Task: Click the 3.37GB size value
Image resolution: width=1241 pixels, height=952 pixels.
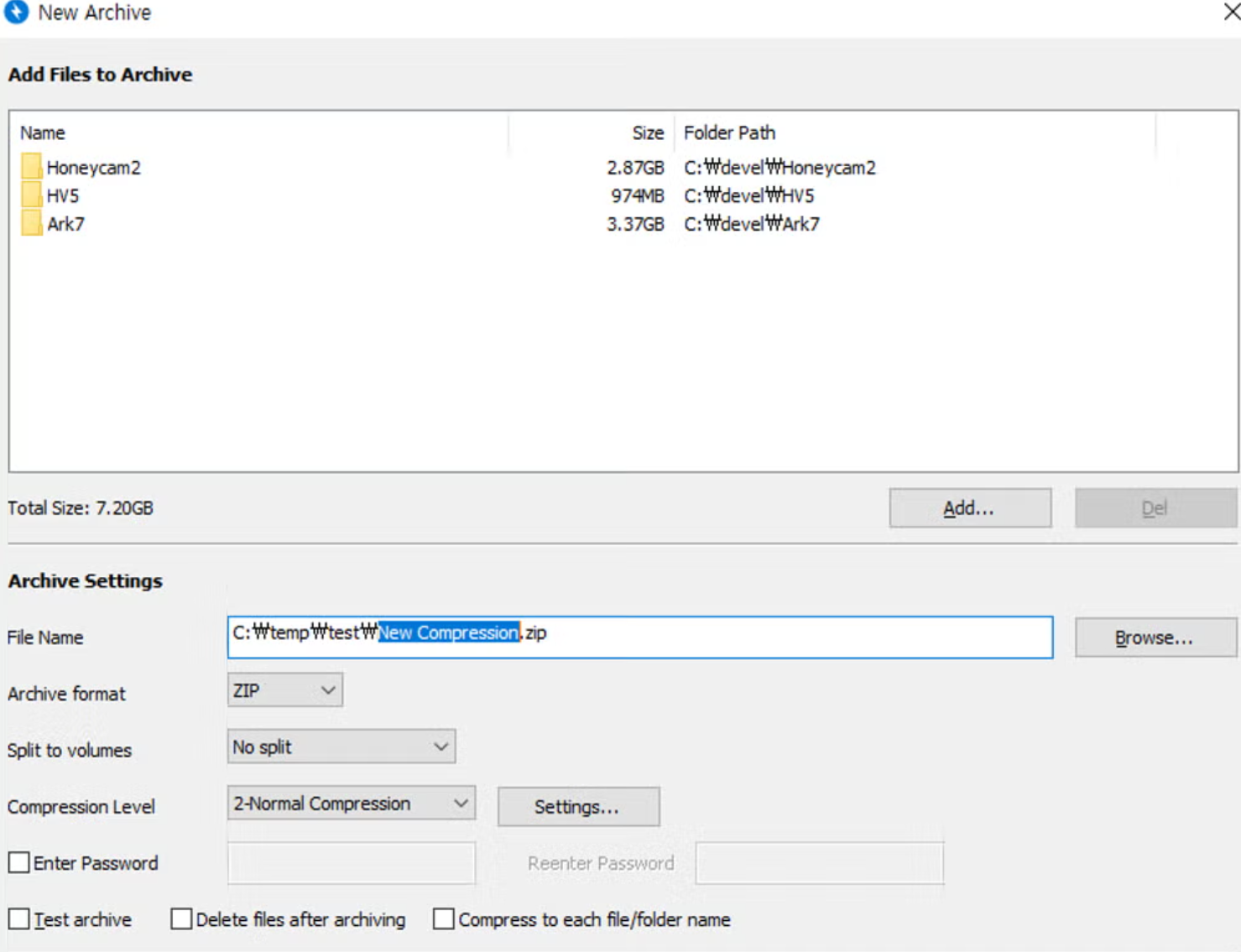Action: point(635,224)
